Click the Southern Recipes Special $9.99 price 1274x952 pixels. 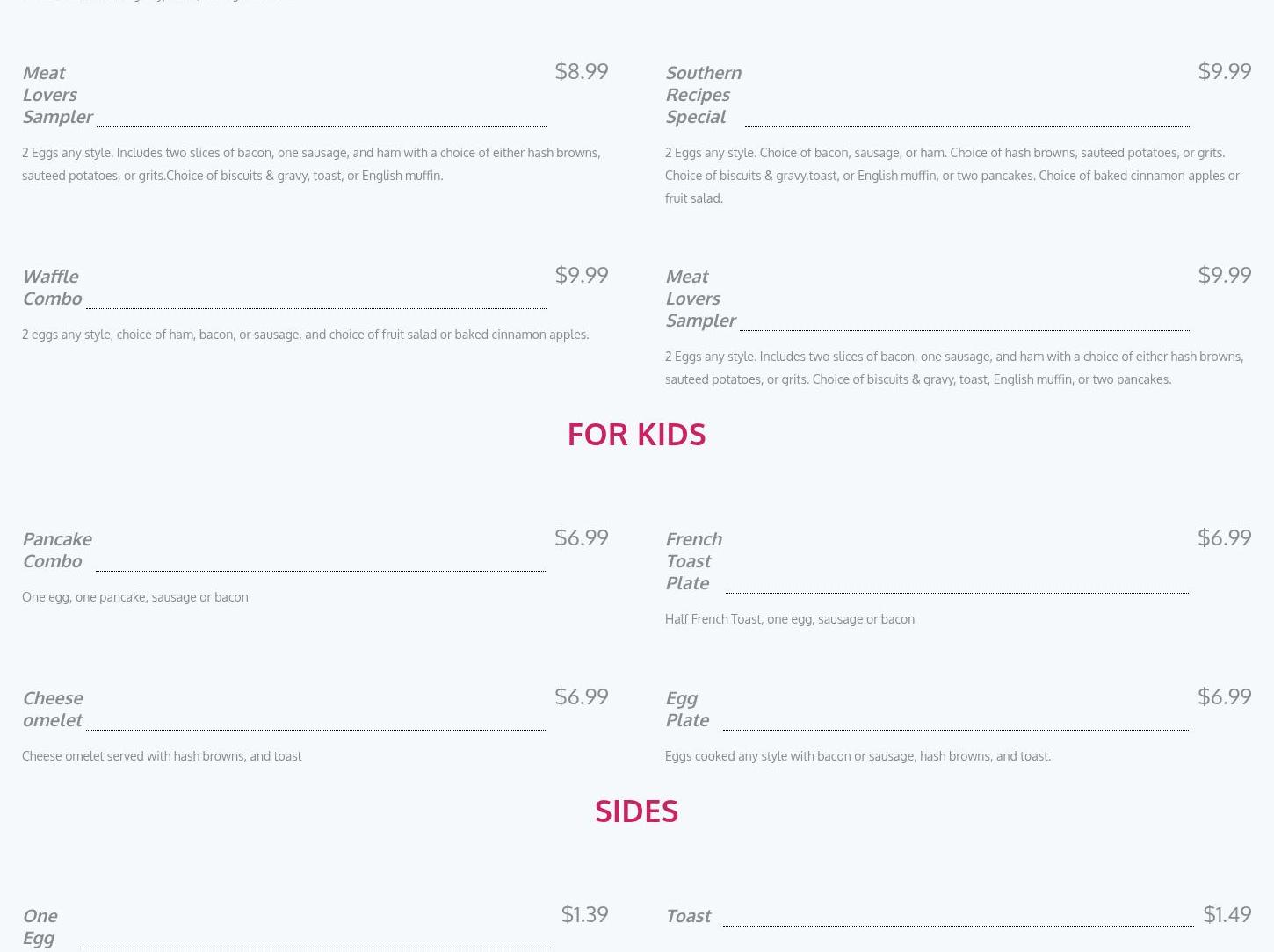(1225, 71)
